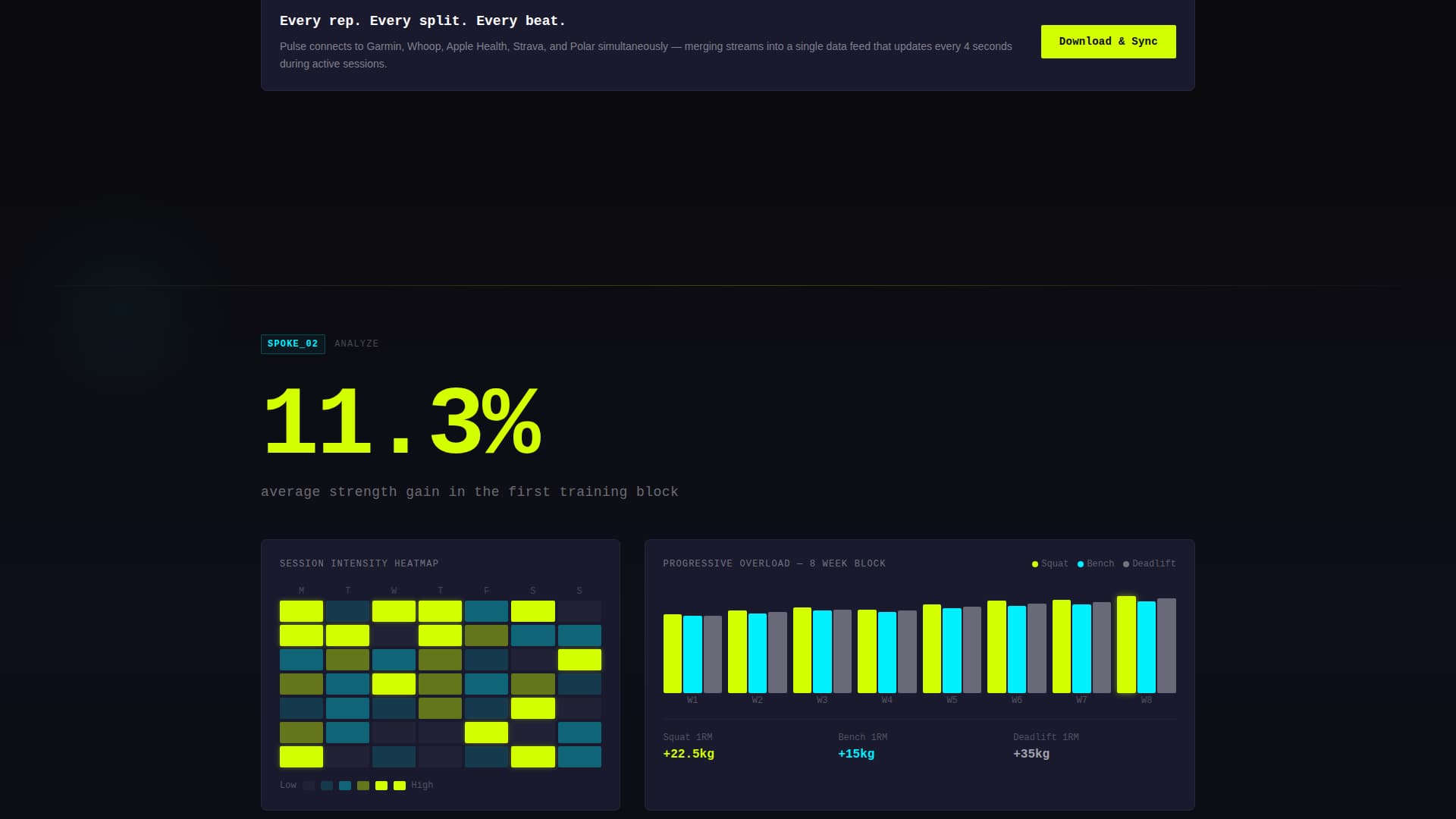
Task: Click the Bench 1RM label
Action: 862,737
